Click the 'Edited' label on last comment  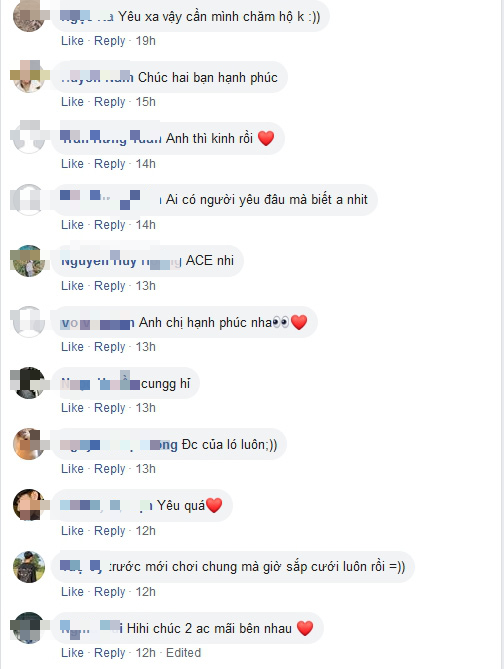pyautogui.click(x=183, y=653)
